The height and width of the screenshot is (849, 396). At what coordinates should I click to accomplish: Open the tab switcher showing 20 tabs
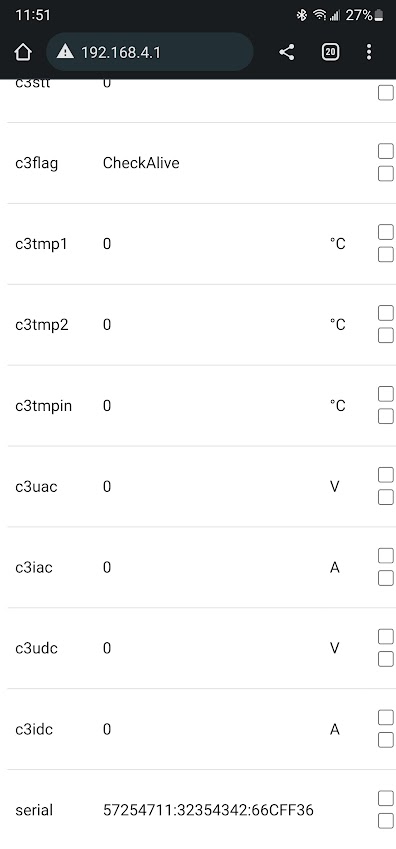click(330, 52)
